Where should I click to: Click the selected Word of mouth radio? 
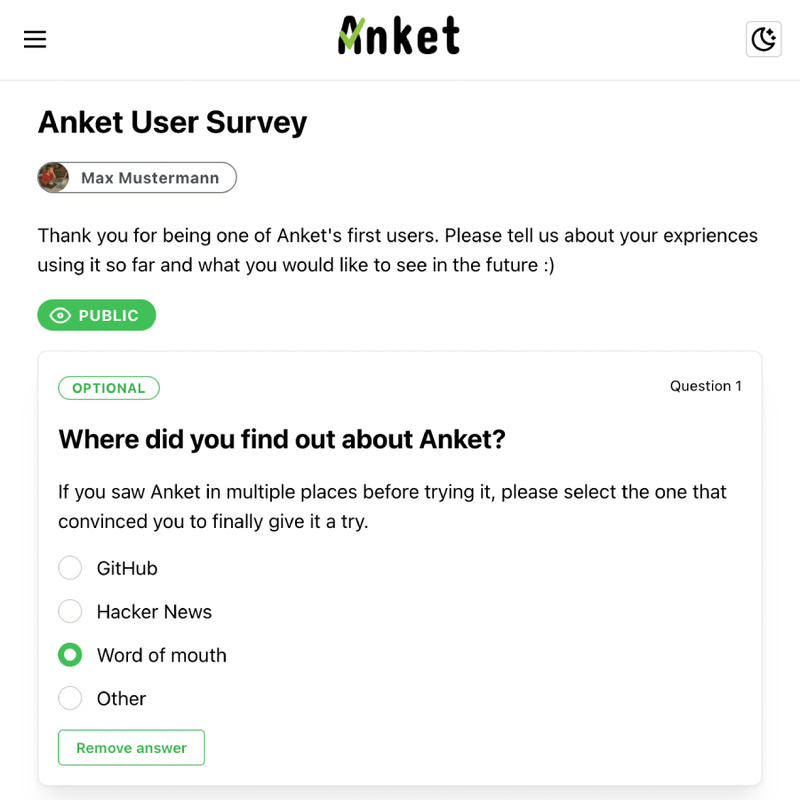[x=70, y=655]
